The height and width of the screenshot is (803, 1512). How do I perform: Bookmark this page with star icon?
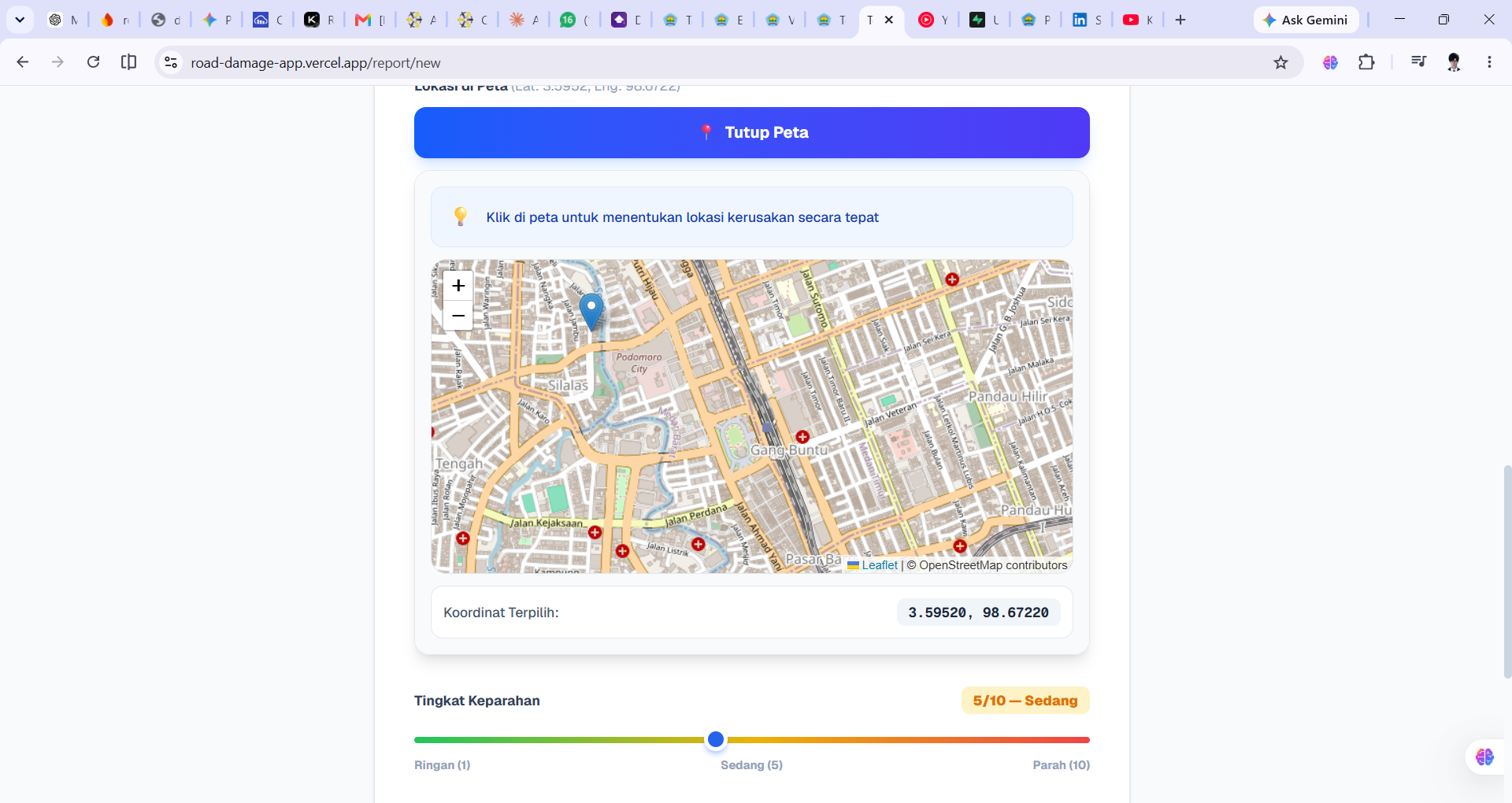[1280, 62]
